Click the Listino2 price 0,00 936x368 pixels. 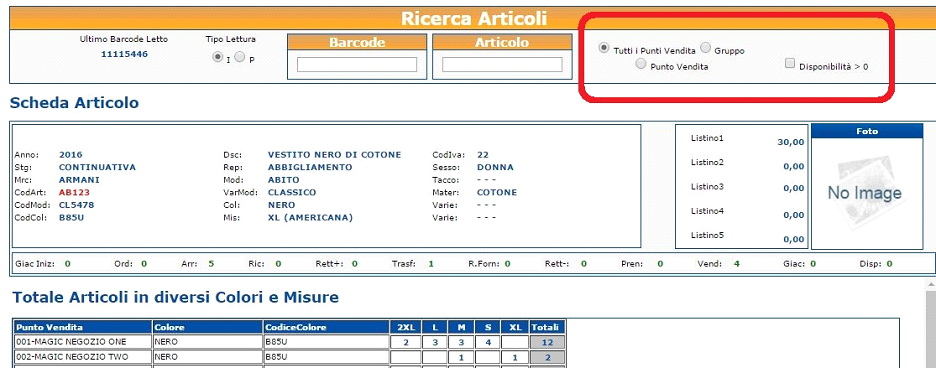pos(794,166)
